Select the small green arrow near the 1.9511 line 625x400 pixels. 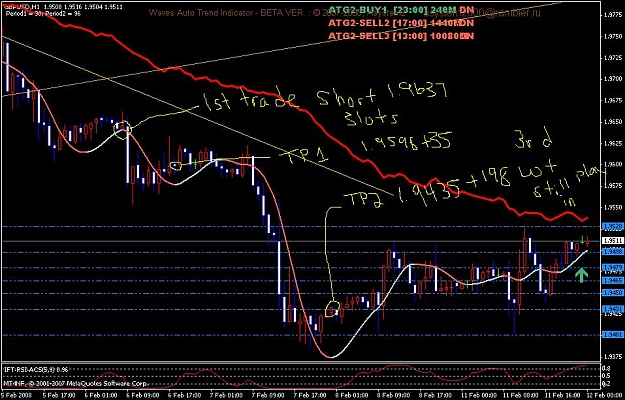tap(582, 240)
